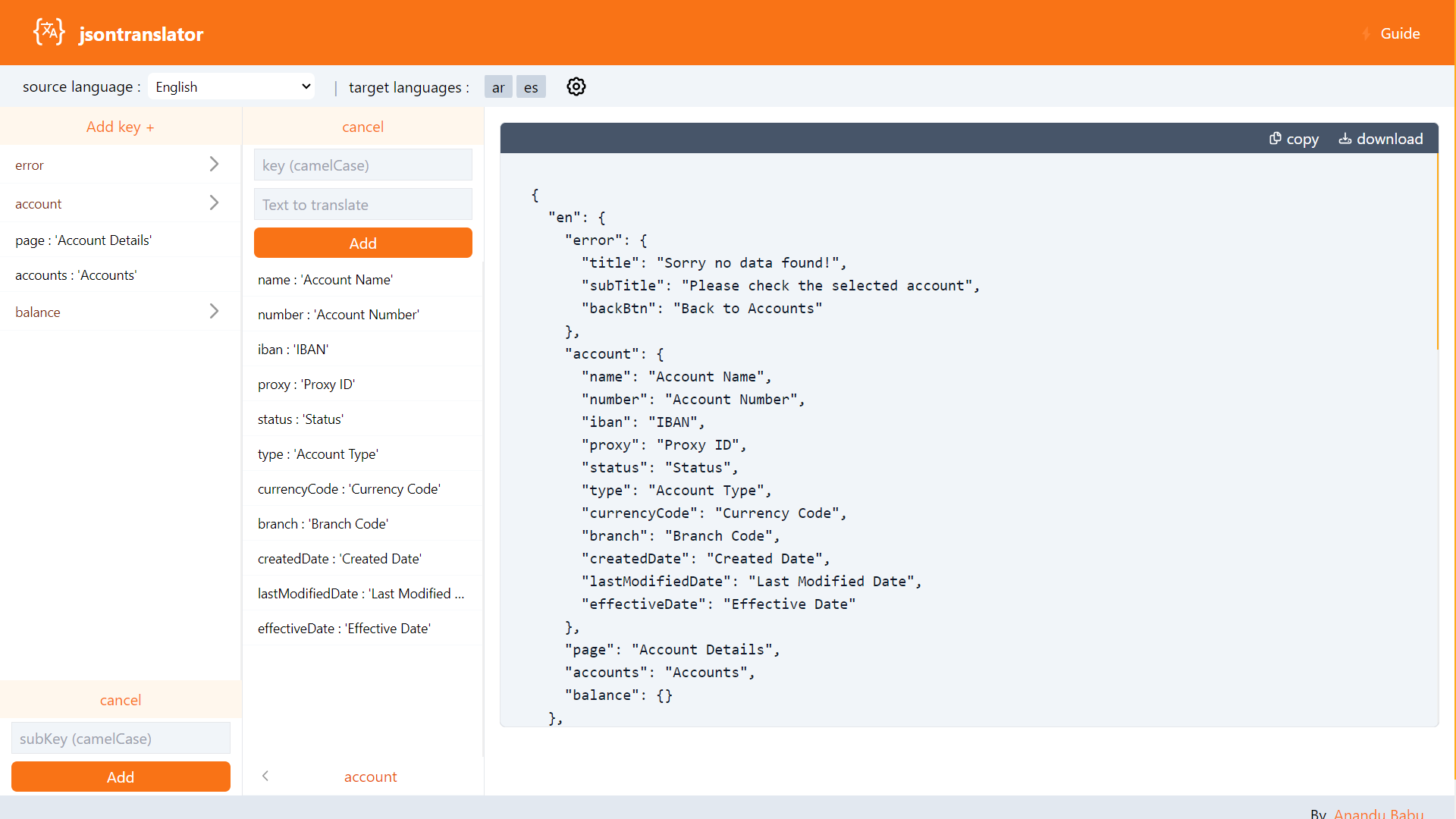Select the balance key row
Image resolution: width=1456 pixels, height=819 pixels.
coord(121,312)
